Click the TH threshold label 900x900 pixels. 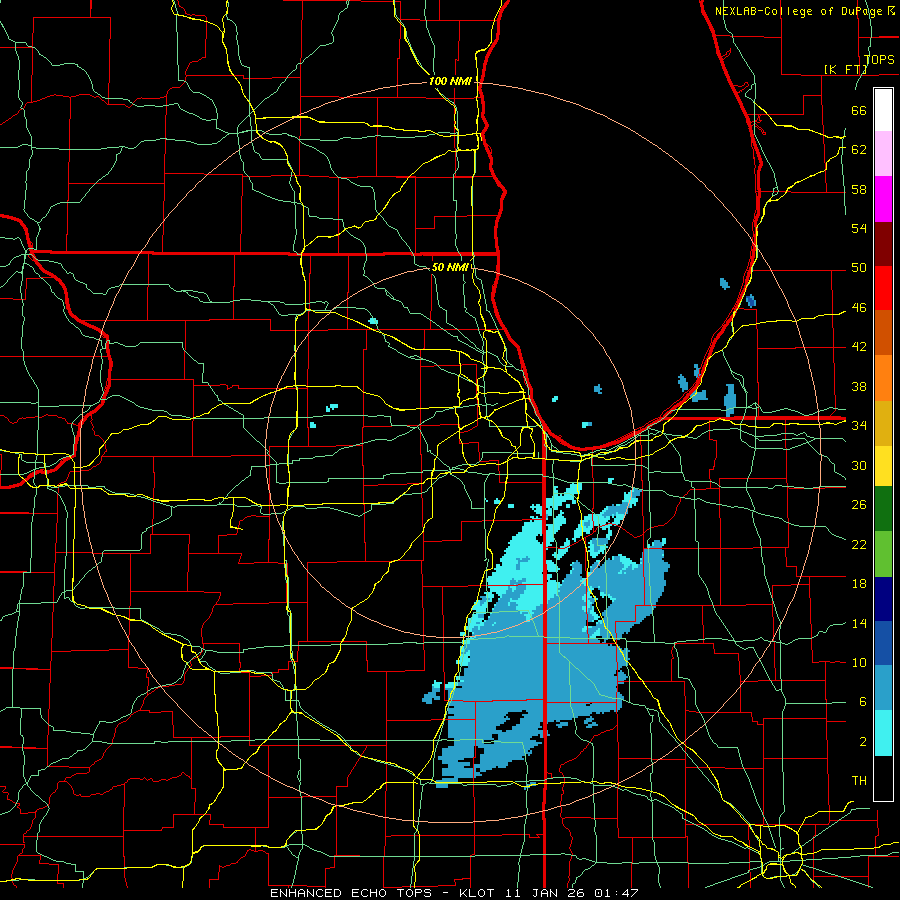pos(859,781)
